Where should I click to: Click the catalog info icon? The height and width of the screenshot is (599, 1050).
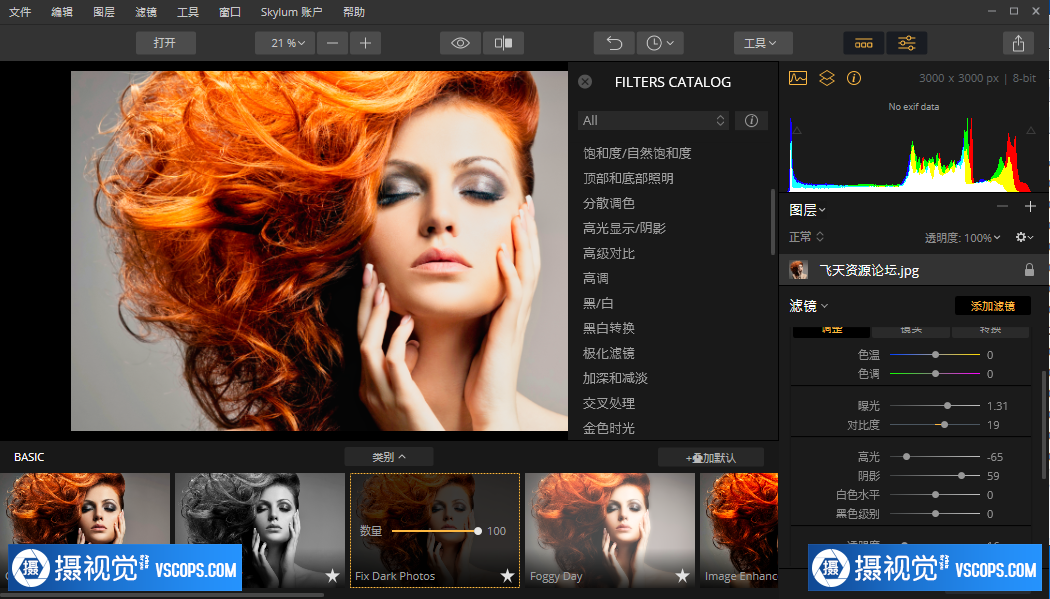(751, 120)
